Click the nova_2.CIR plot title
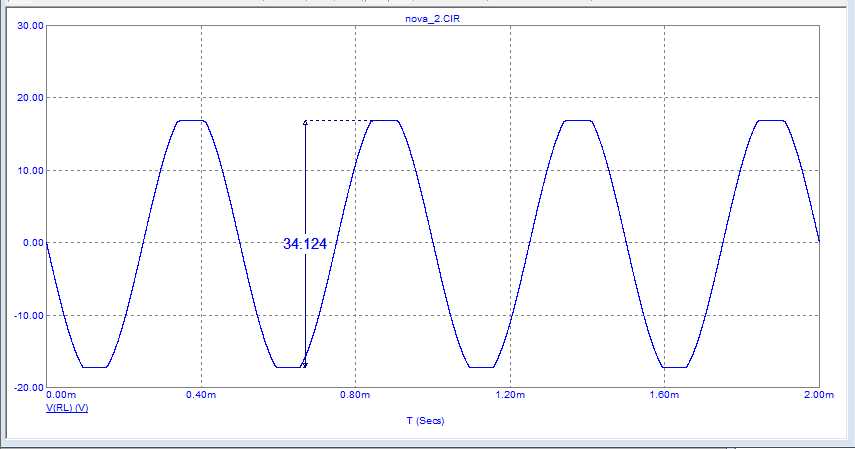The height and width of the screenshot is (449, 855). pos(432,19)
